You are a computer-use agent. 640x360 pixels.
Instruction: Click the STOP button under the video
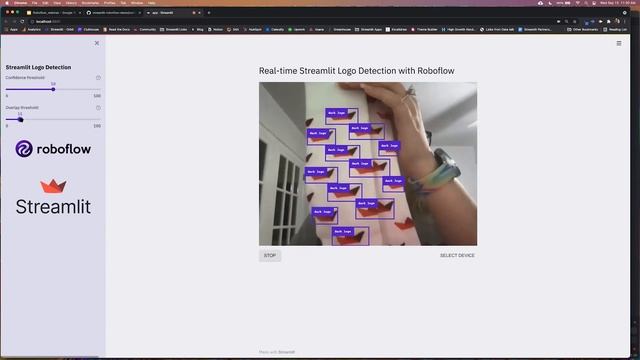(270, 256)
